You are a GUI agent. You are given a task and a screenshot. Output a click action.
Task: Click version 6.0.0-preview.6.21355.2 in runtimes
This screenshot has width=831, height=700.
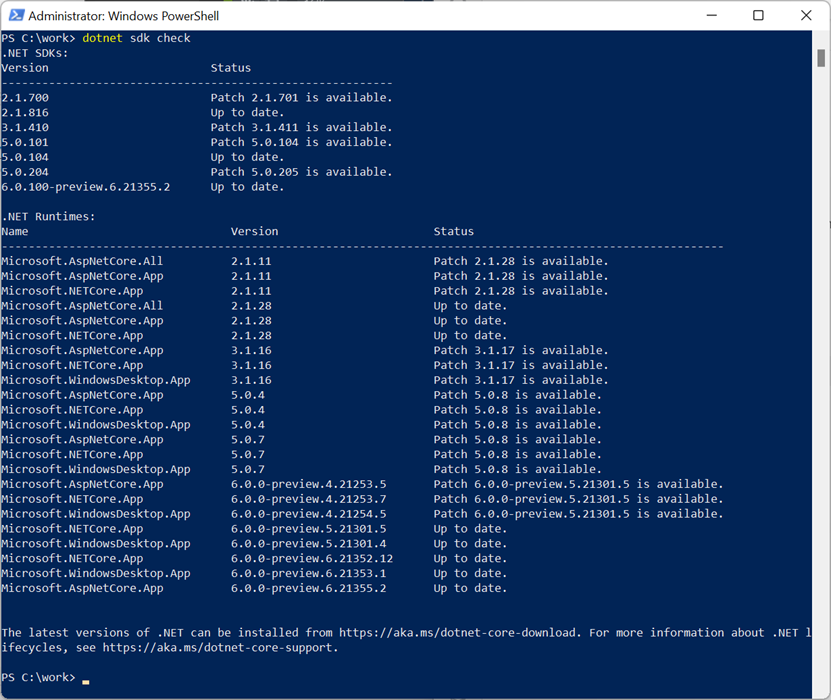click(x=308, y=588)
